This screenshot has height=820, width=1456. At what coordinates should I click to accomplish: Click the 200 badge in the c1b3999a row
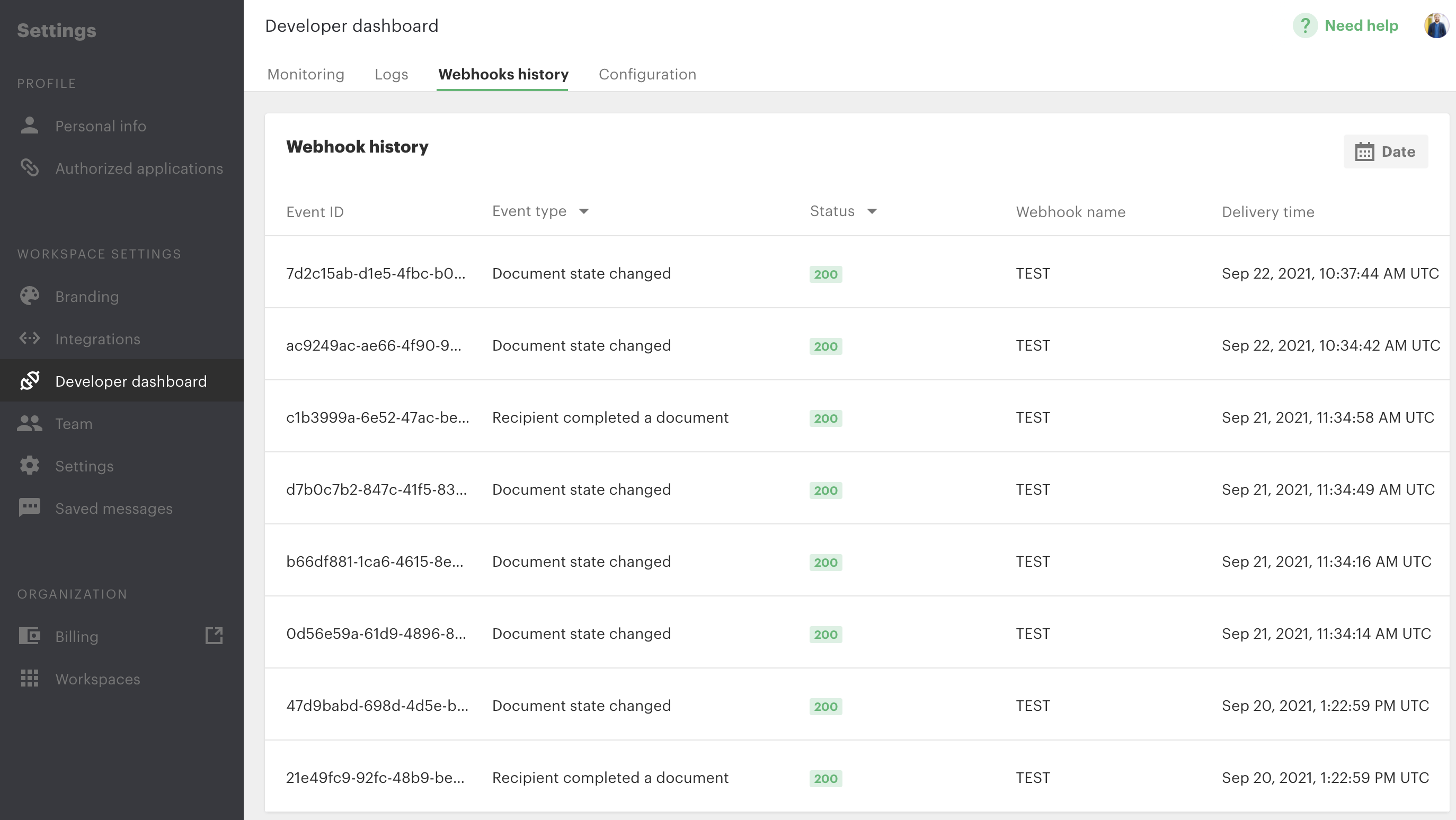[825, 418]
